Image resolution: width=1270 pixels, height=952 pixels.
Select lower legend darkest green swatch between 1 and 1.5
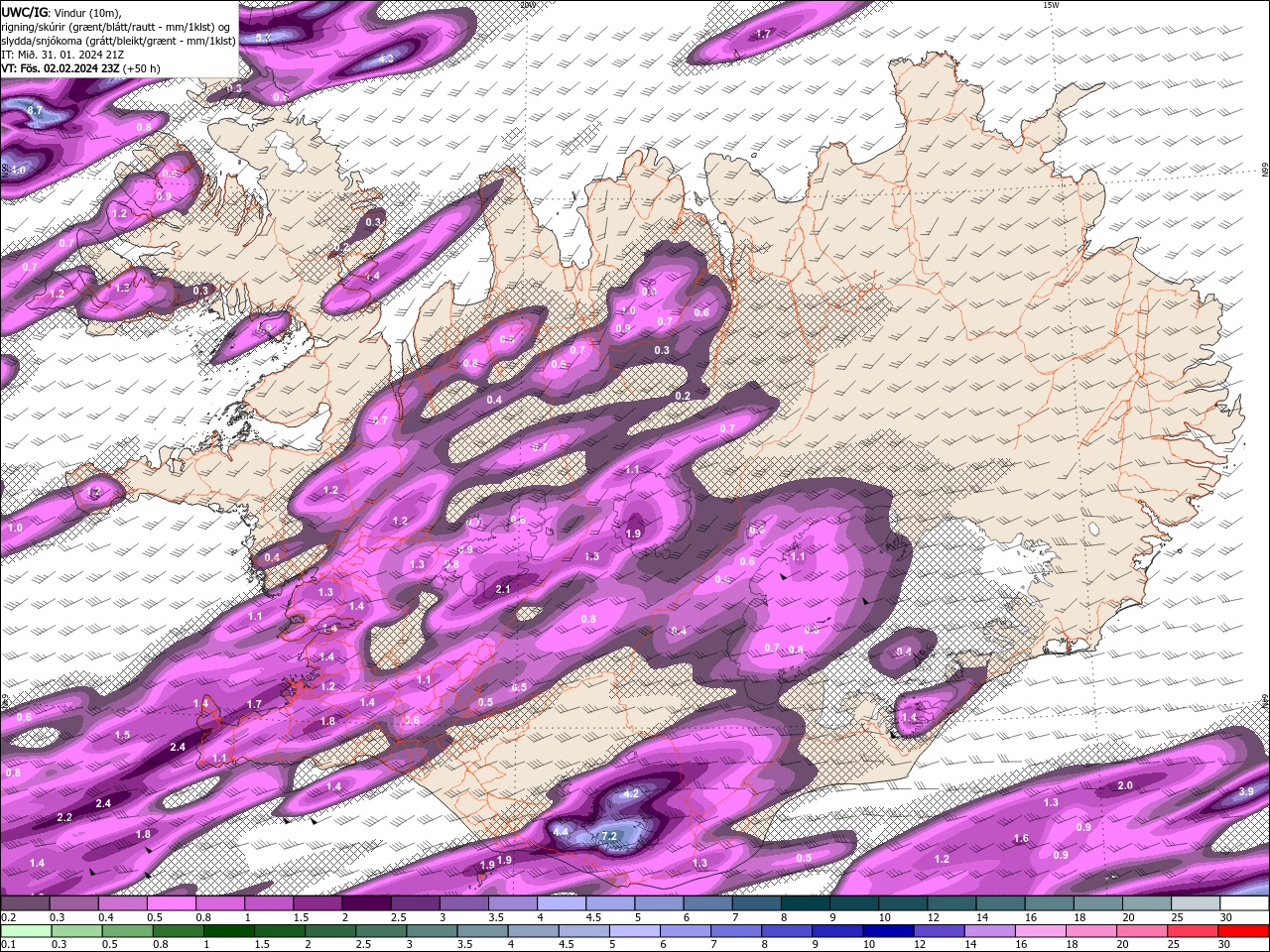click(229, 931)
